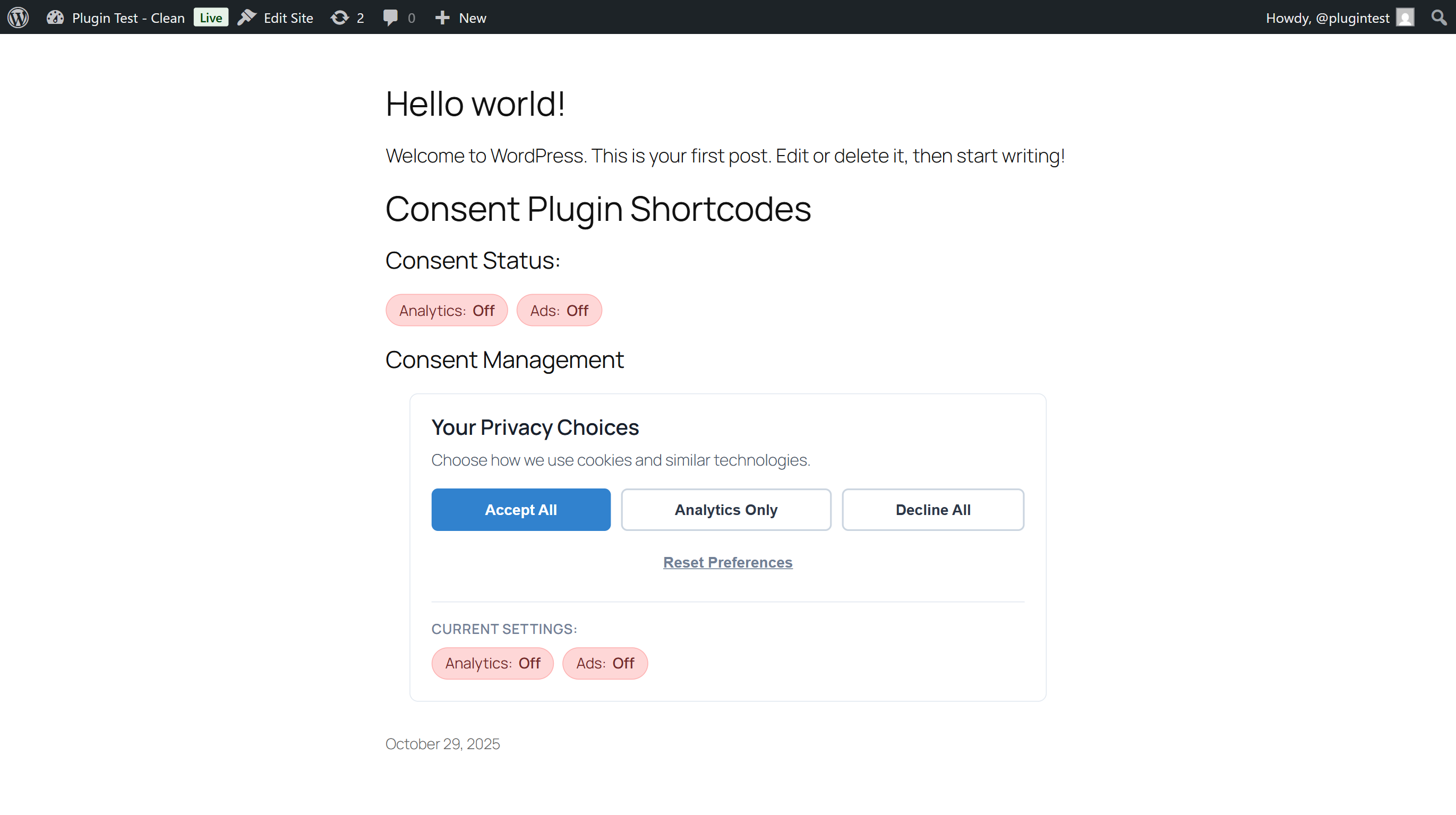
Task: Click the Analytics: Off badge under Consent Status
Action: click(x=447, y=310)
